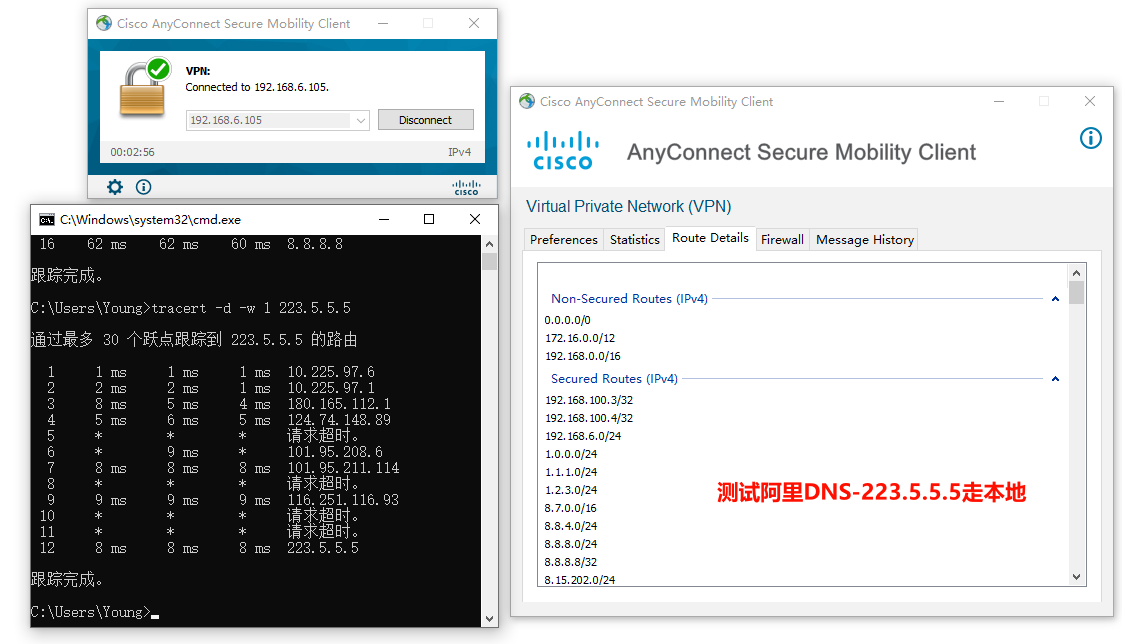Click the route list scroll-down arrow
This screenshot has width=1122, height=644.
[x=1076, y=577]
